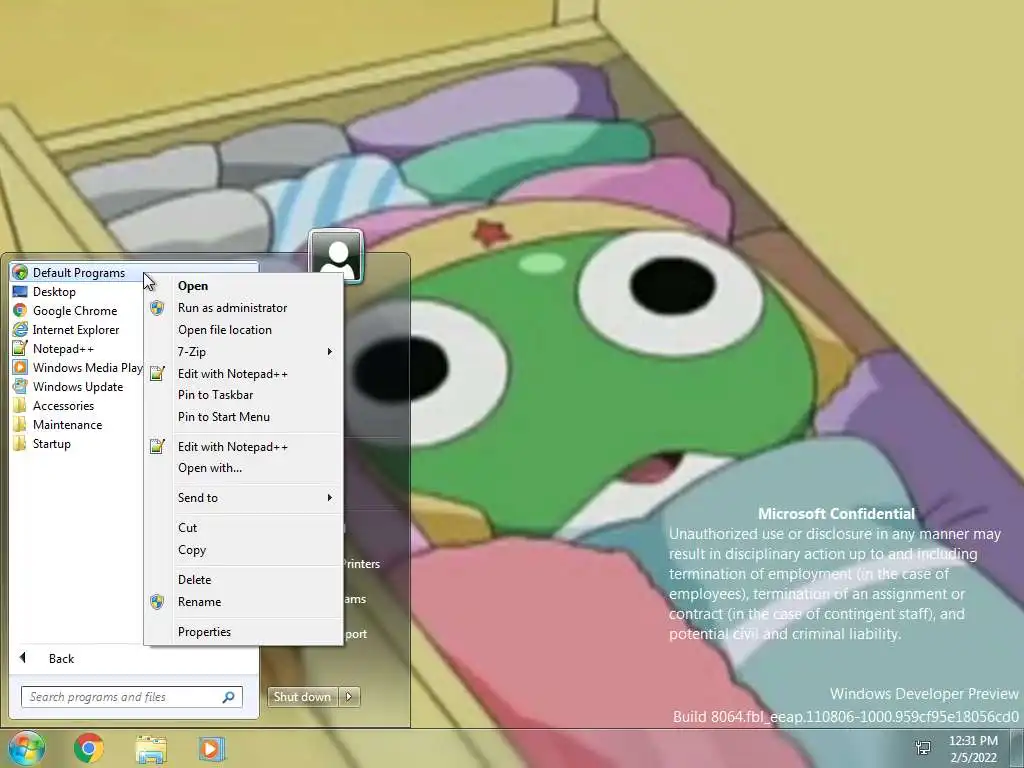Click the Windows Update entry text
This screenshot has height=768, width=1024.
(78, 387)
